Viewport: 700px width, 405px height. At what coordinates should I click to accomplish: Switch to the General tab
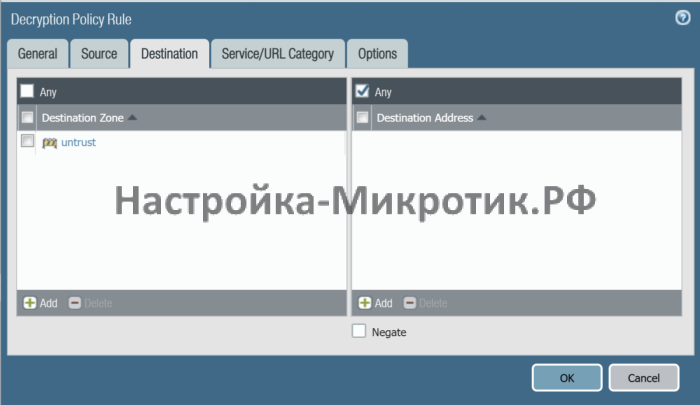(38, 54)
